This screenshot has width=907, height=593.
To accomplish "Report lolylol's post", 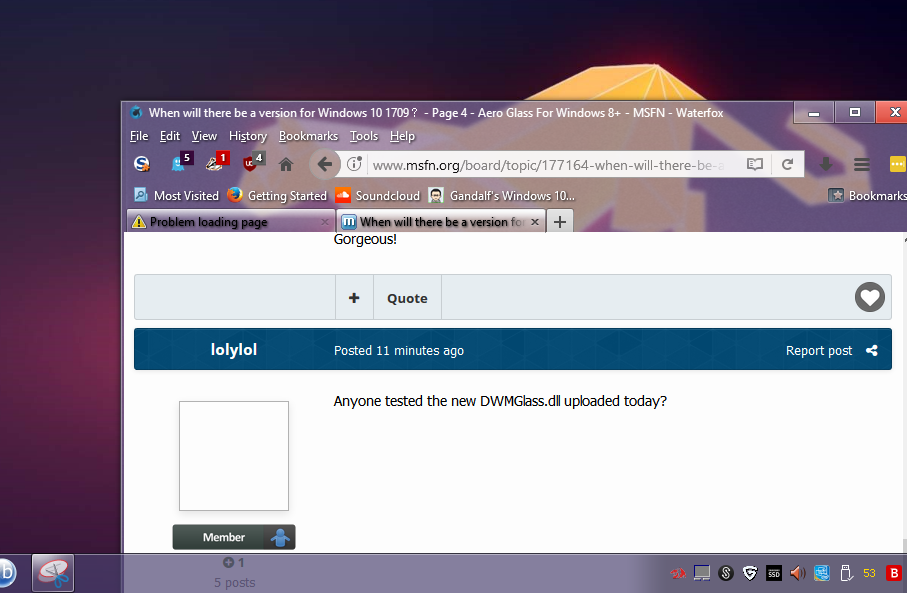I will (818, 351).
